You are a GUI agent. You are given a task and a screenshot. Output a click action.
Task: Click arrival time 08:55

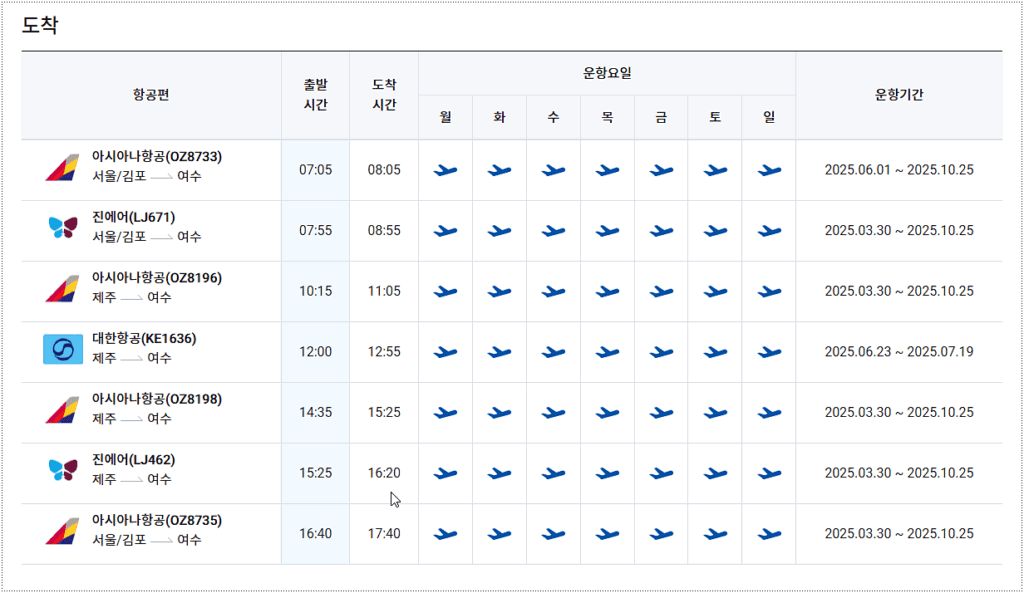click(x=384, y=231)
